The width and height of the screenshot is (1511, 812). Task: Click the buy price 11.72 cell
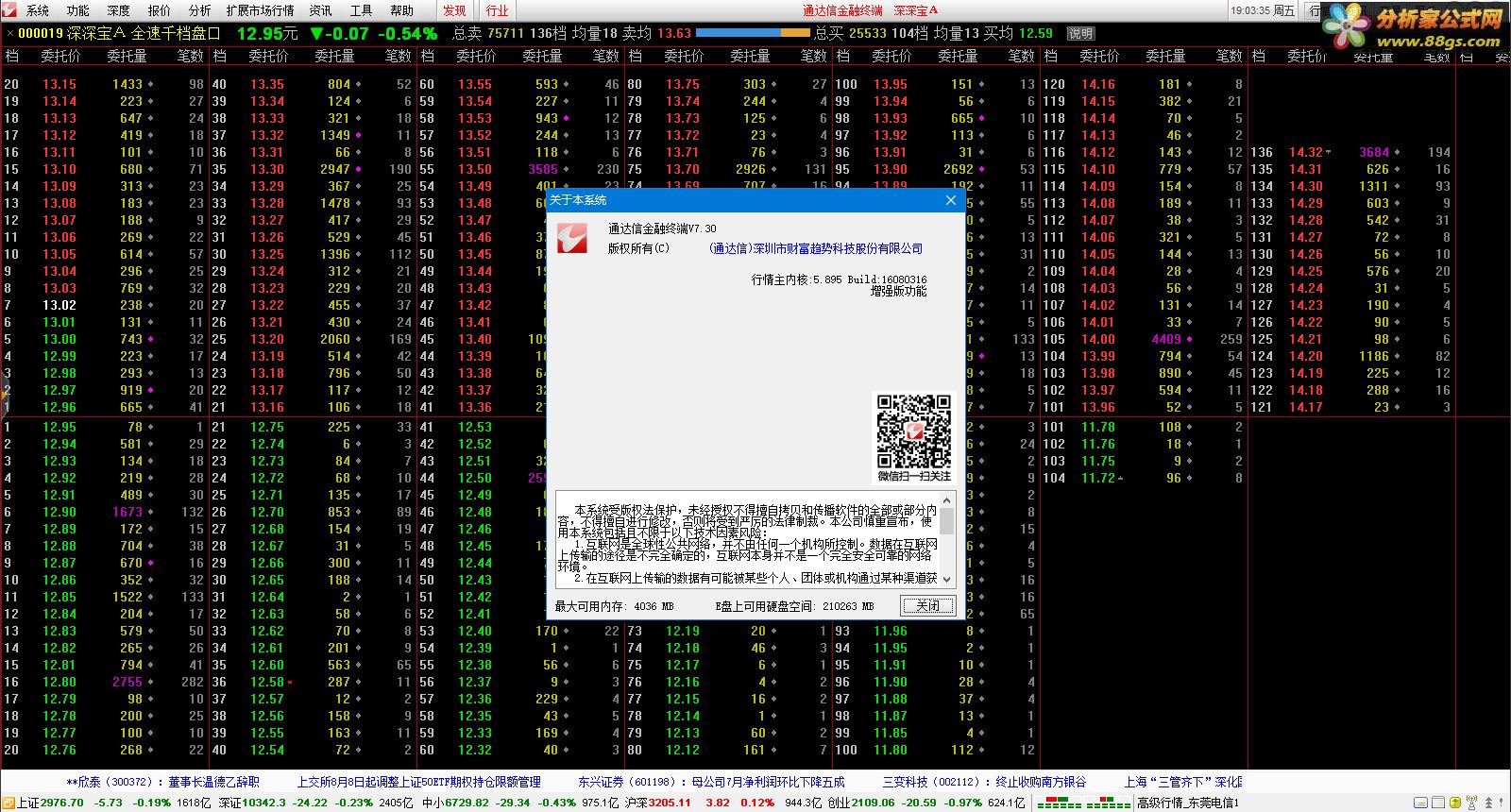pyautogui.click(x=1097, y=478)
